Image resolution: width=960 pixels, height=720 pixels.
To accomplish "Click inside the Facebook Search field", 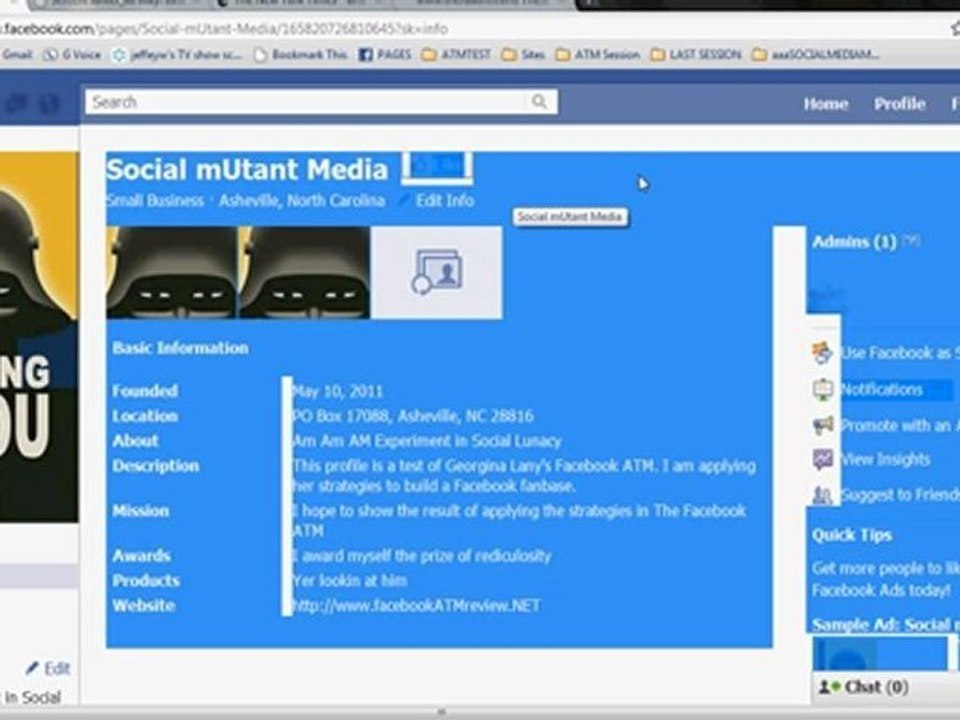I will [321, 102].
